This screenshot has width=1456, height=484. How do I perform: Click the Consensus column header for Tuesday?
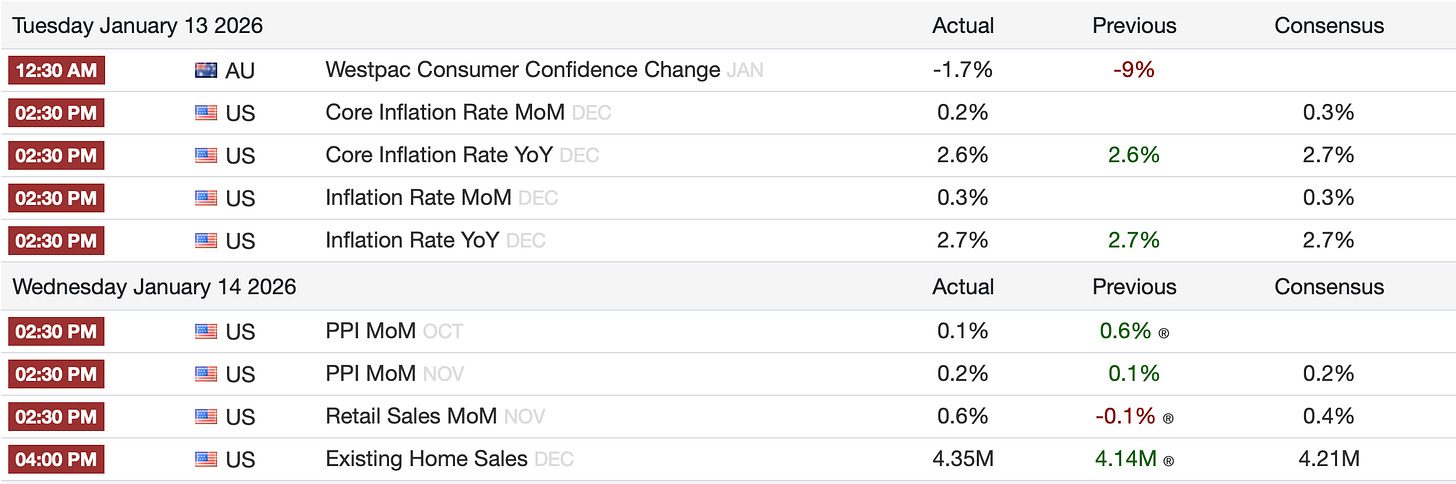[1329, 25]
